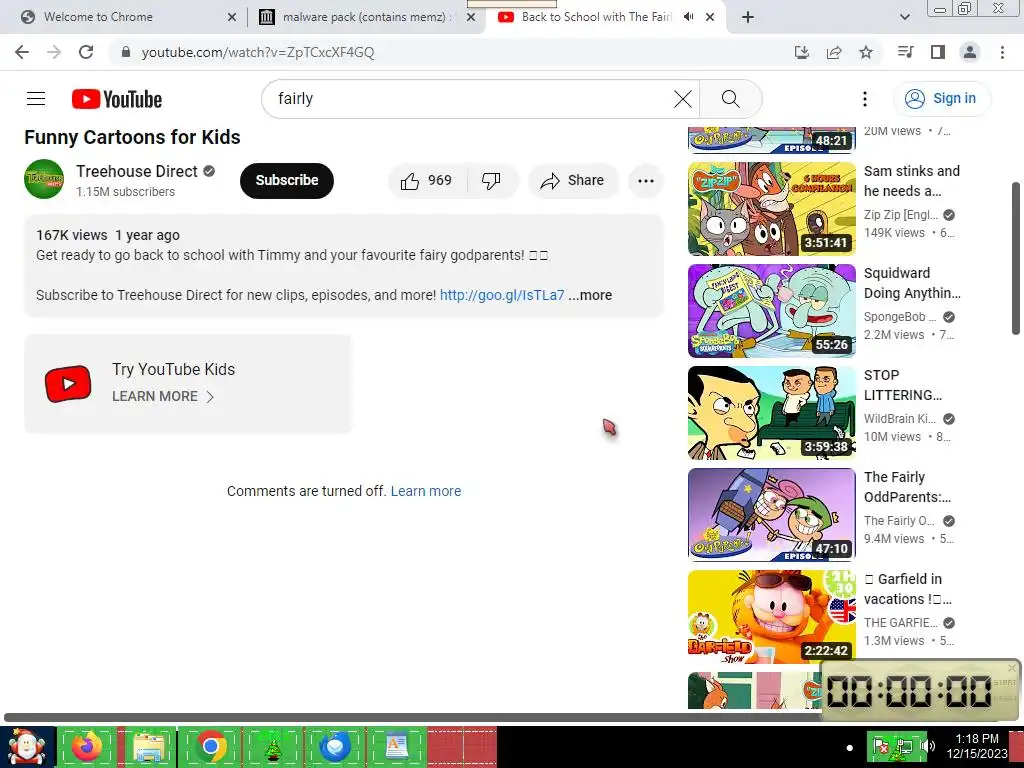Image resolution: width=1024 pixels, height=768 pixels.
Task: Click the install app icon in address bar
Action: click(x=801, y=52)
